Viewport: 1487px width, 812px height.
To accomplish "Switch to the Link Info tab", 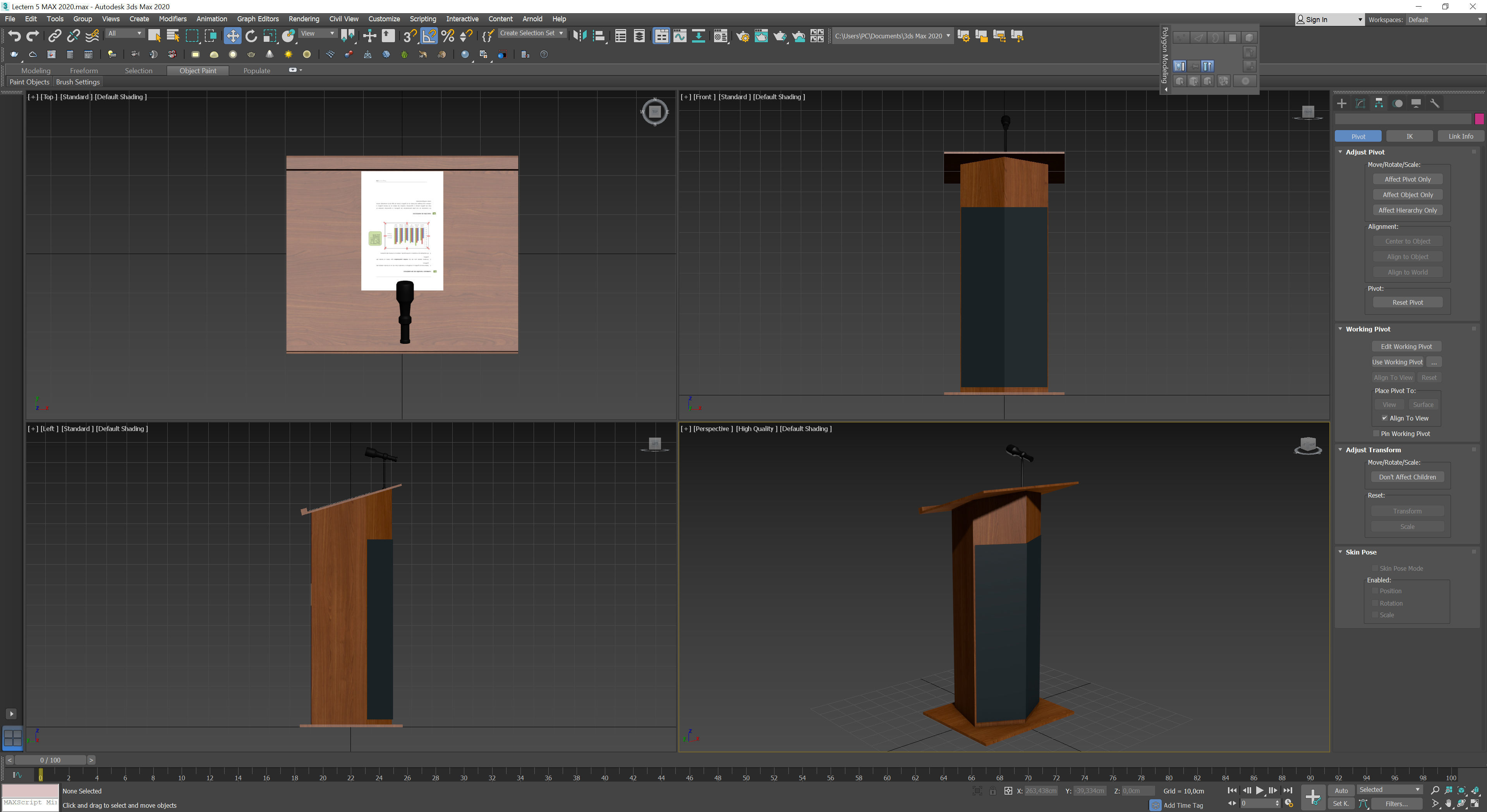I will [1460, 136].
